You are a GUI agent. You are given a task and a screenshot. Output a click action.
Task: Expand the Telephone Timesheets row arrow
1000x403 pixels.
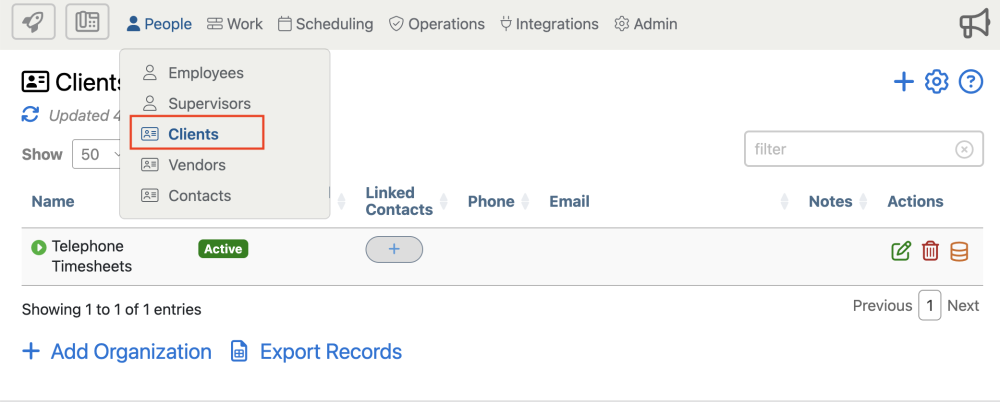[39, 247]
